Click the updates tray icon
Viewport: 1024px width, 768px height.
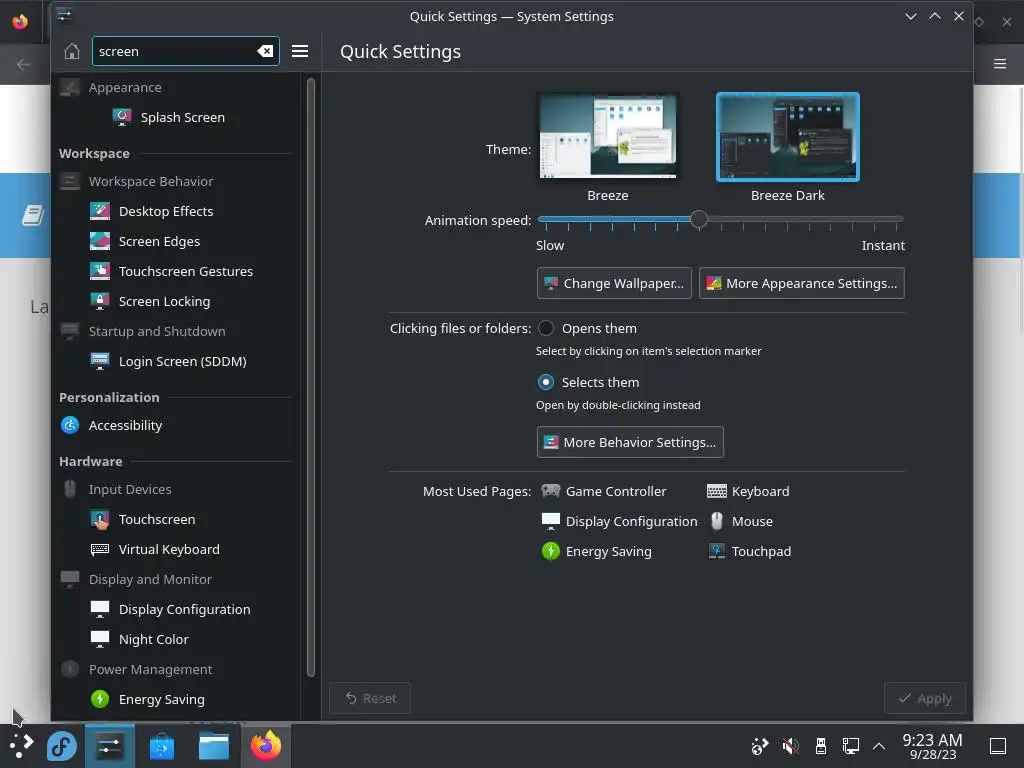tap(760, 746)
